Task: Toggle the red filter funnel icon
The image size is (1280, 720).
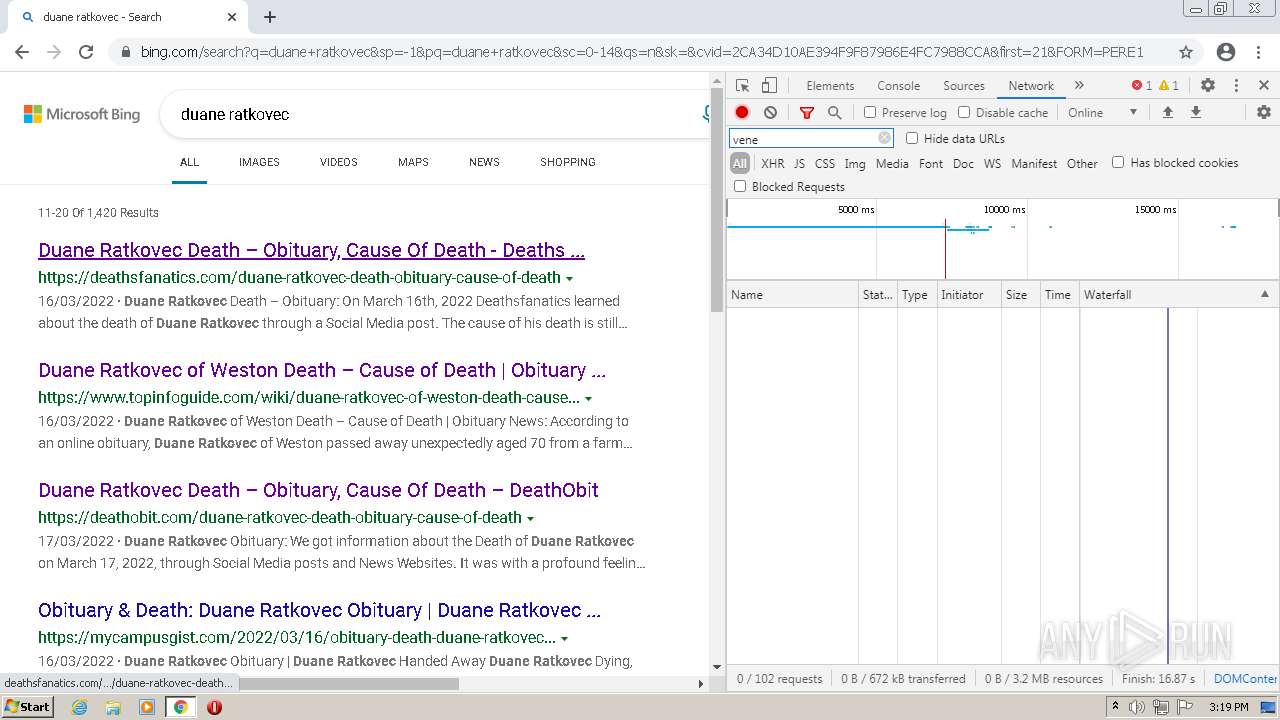Action: coord(807,113)
